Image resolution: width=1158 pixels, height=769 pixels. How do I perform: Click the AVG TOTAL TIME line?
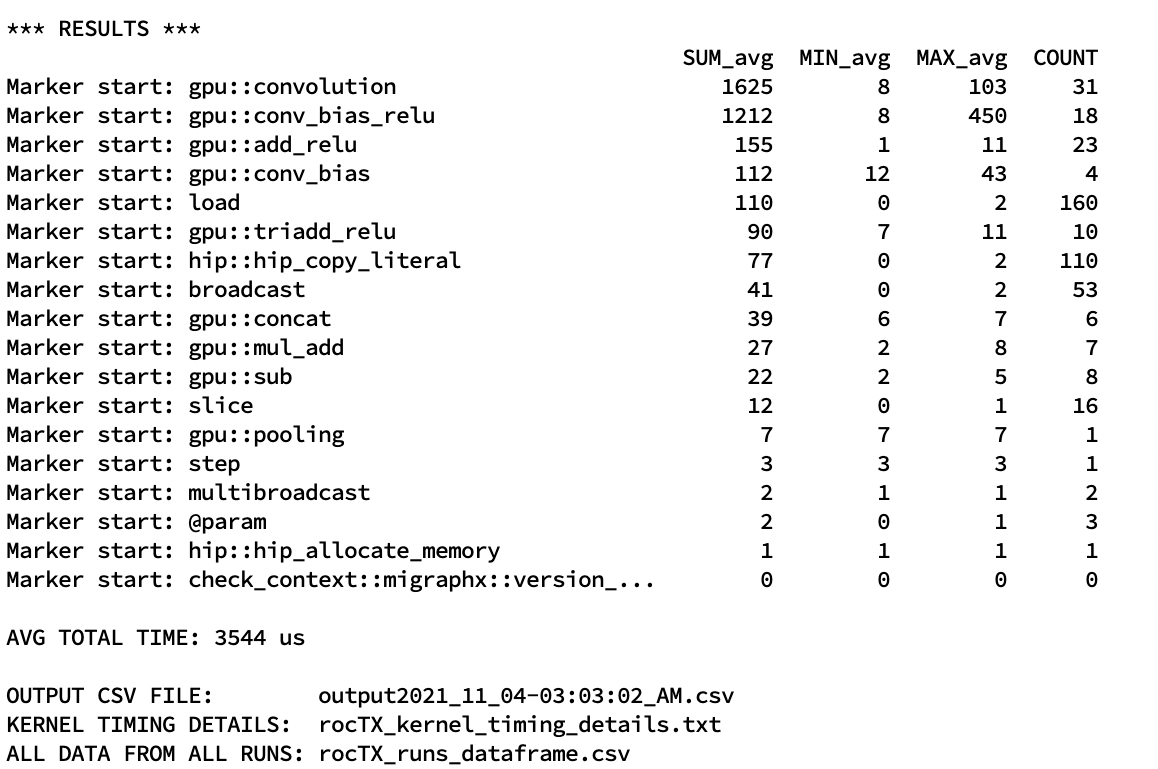[x=156, y=638]
